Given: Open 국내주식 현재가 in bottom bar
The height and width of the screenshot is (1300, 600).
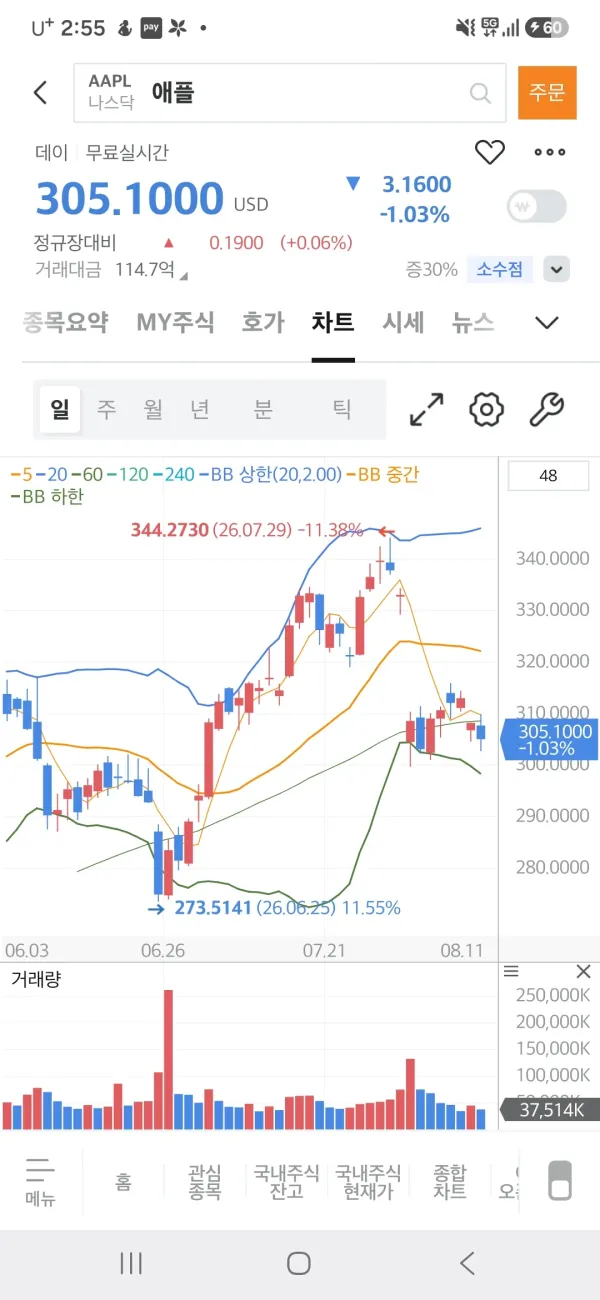Looking at the screenshot, I should pyautogui.click(x=368, y=1182).
